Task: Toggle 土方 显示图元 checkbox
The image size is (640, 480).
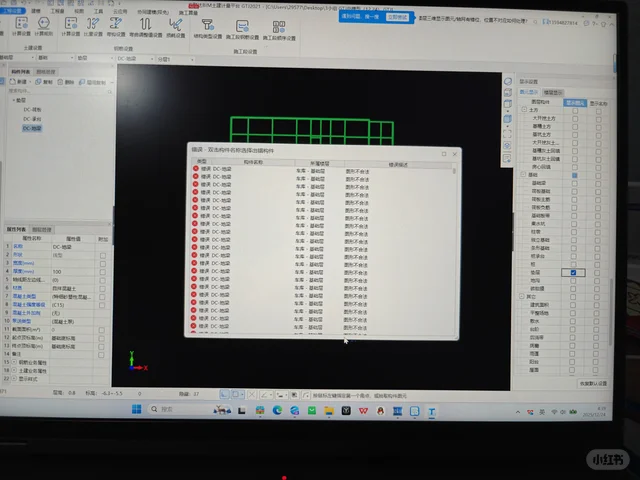Action: (x=575, y=111)
